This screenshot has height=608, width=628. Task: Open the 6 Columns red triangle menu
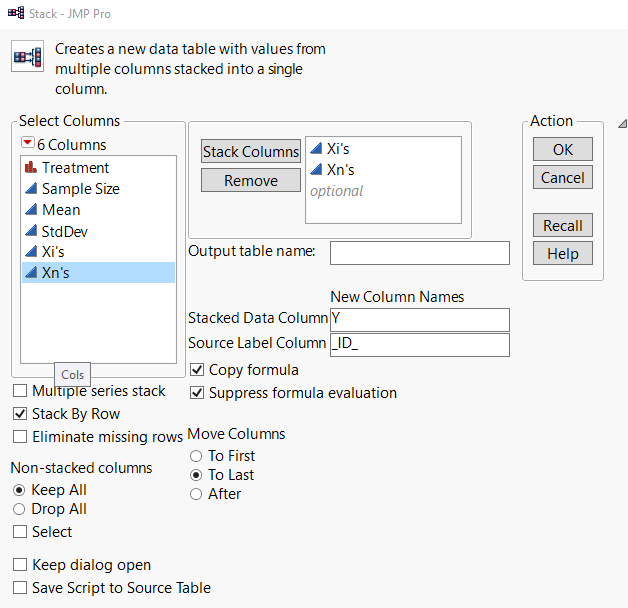pyautogui.click(x=28, y=144)
